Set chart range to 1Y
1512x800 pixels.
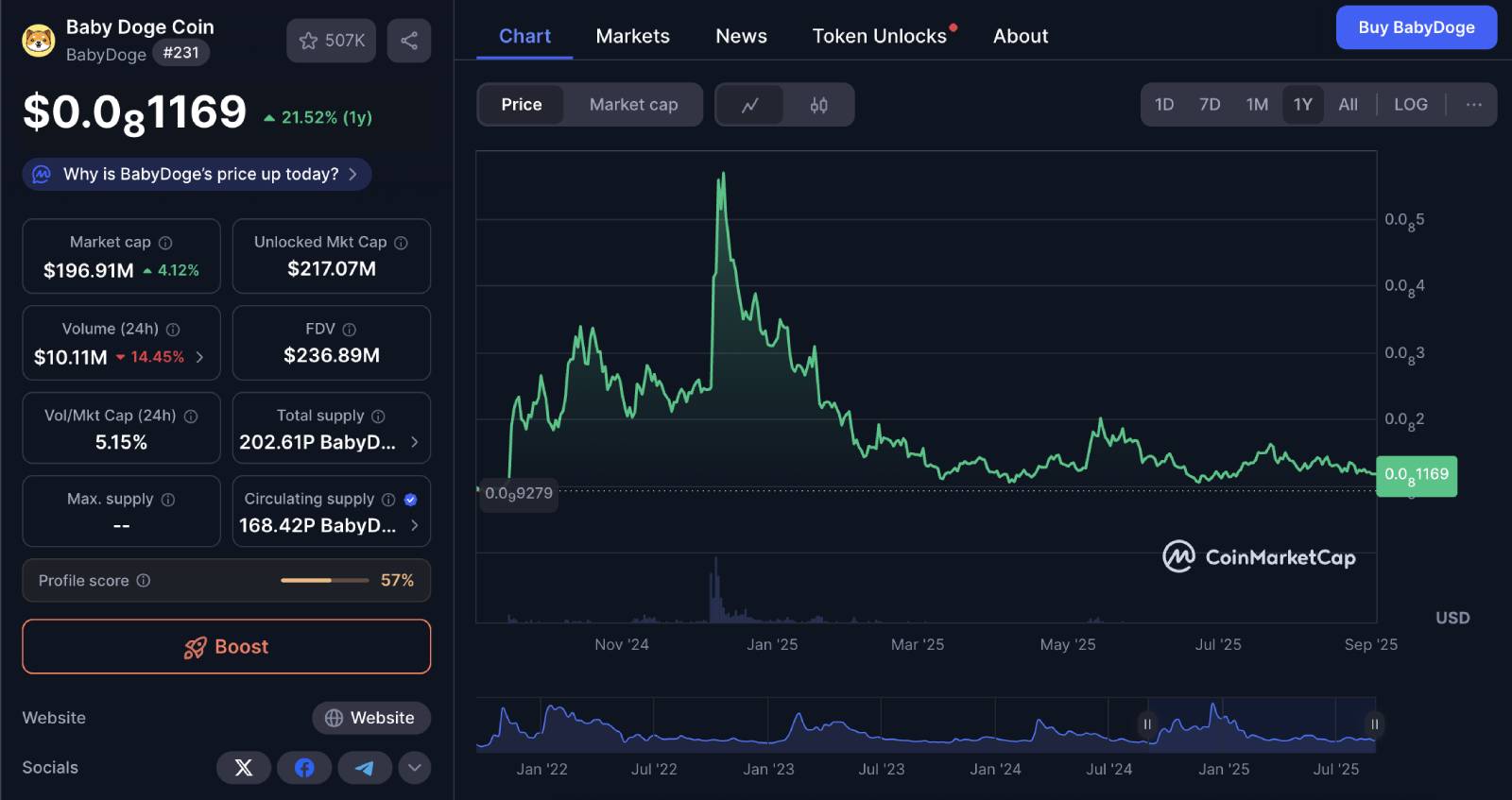1303,105
